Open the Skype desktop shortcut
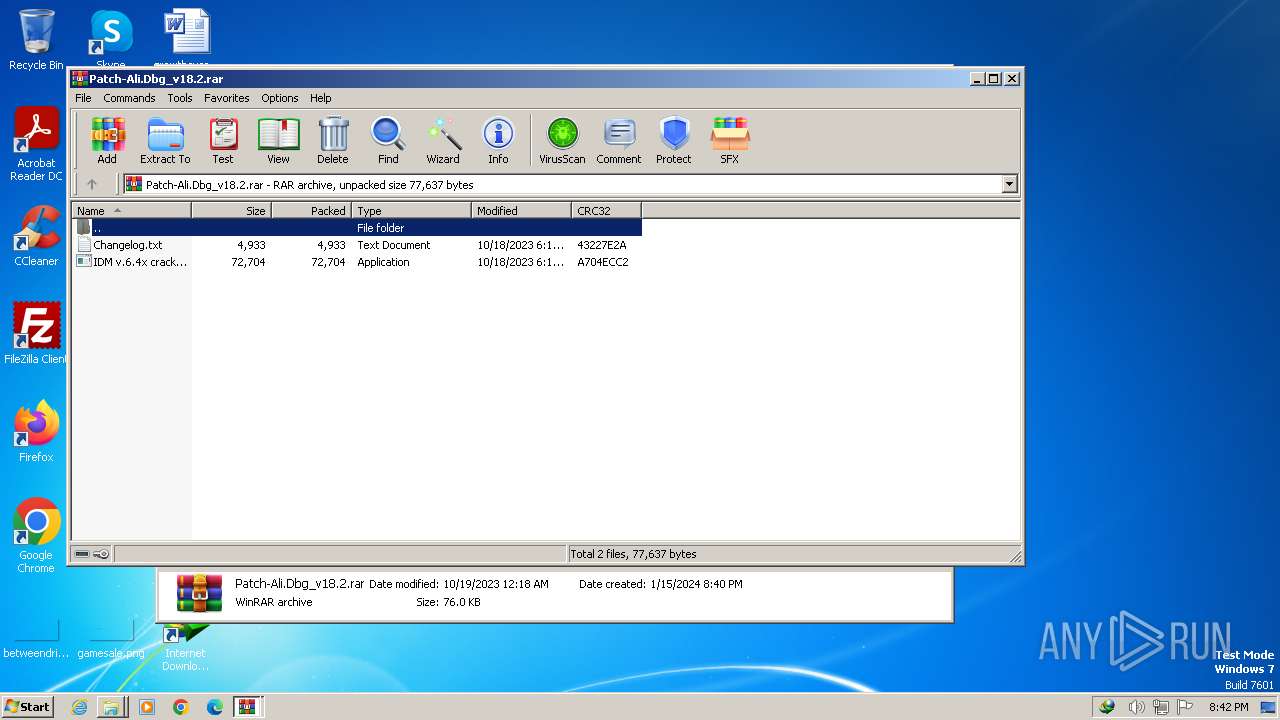Viewport: 1280px width, 720px height. click(x=111, y=38)
